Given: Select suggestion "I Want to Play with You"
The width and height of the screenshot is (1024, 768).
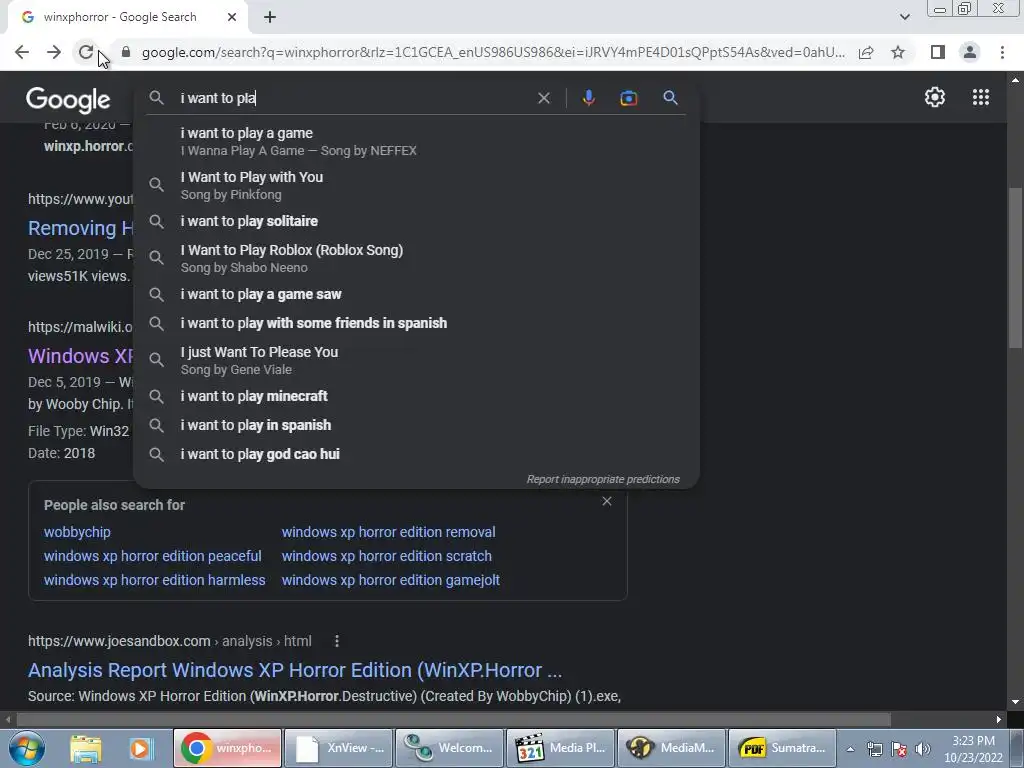Looking at the screenshot, I should (x=416, y=185).
